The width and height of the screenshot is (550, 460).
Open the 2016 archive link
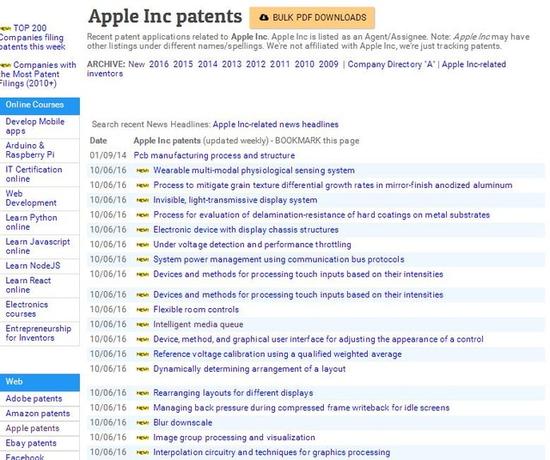pyautogui.click(x=159, y=64)
